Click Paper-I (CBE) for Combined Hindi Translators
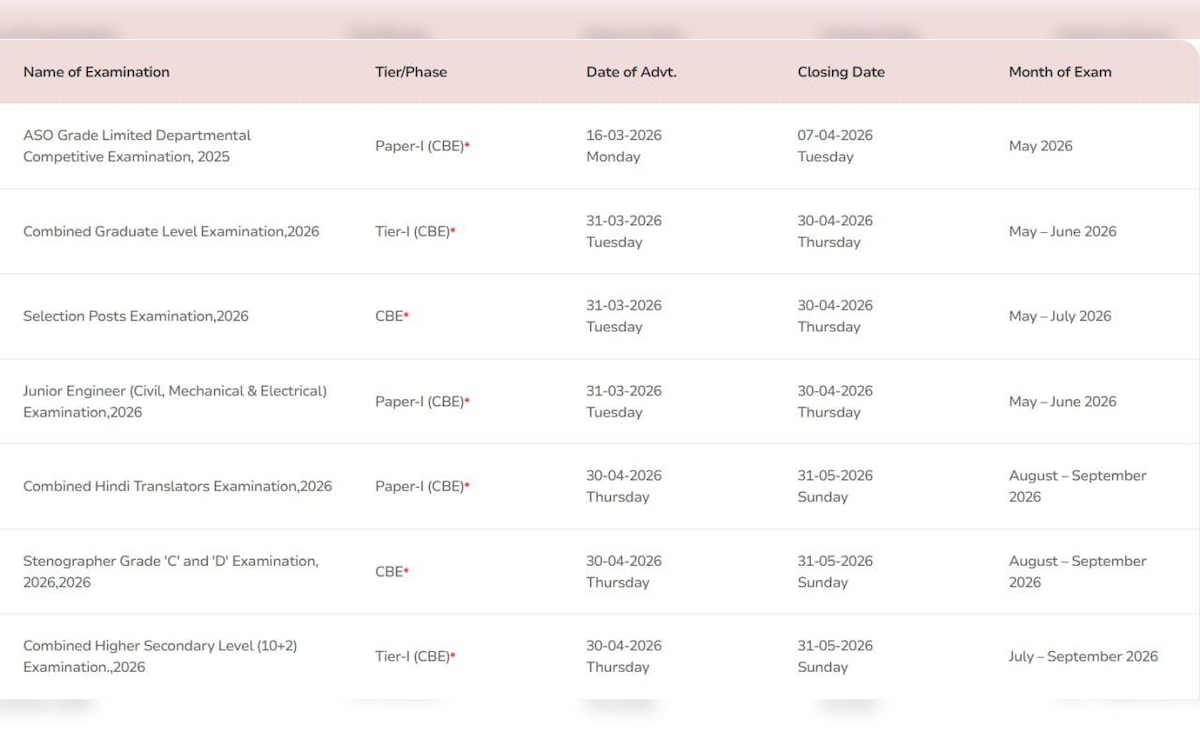The image size is (1200, 738). tap(422, 486)
